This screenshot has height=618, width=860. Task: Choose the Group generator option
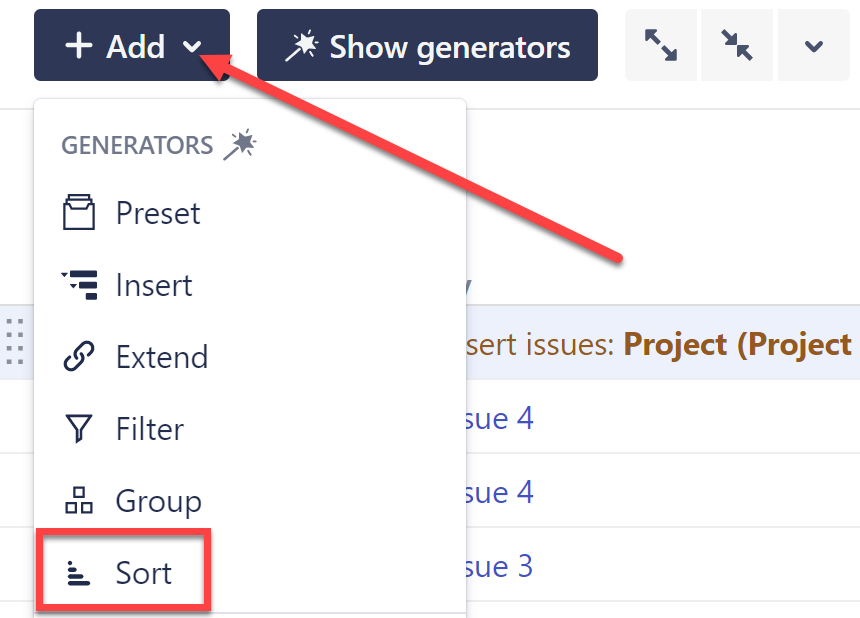pyautogui.click(x=158, y=501)
